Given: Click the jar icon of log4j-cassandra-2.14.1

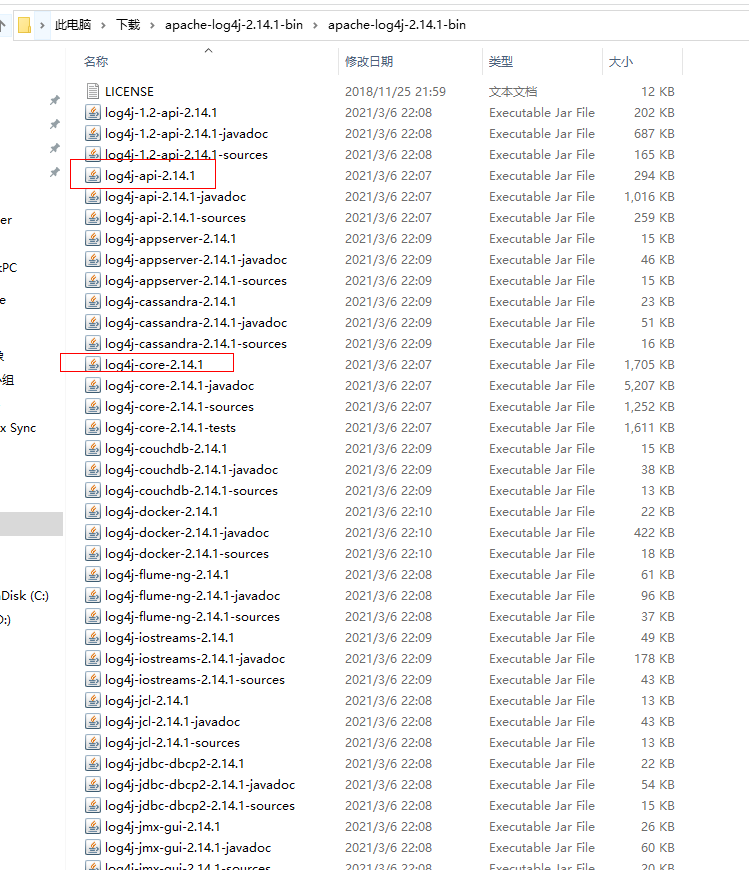Looking at the screenshot, I should tap(93, 301).
